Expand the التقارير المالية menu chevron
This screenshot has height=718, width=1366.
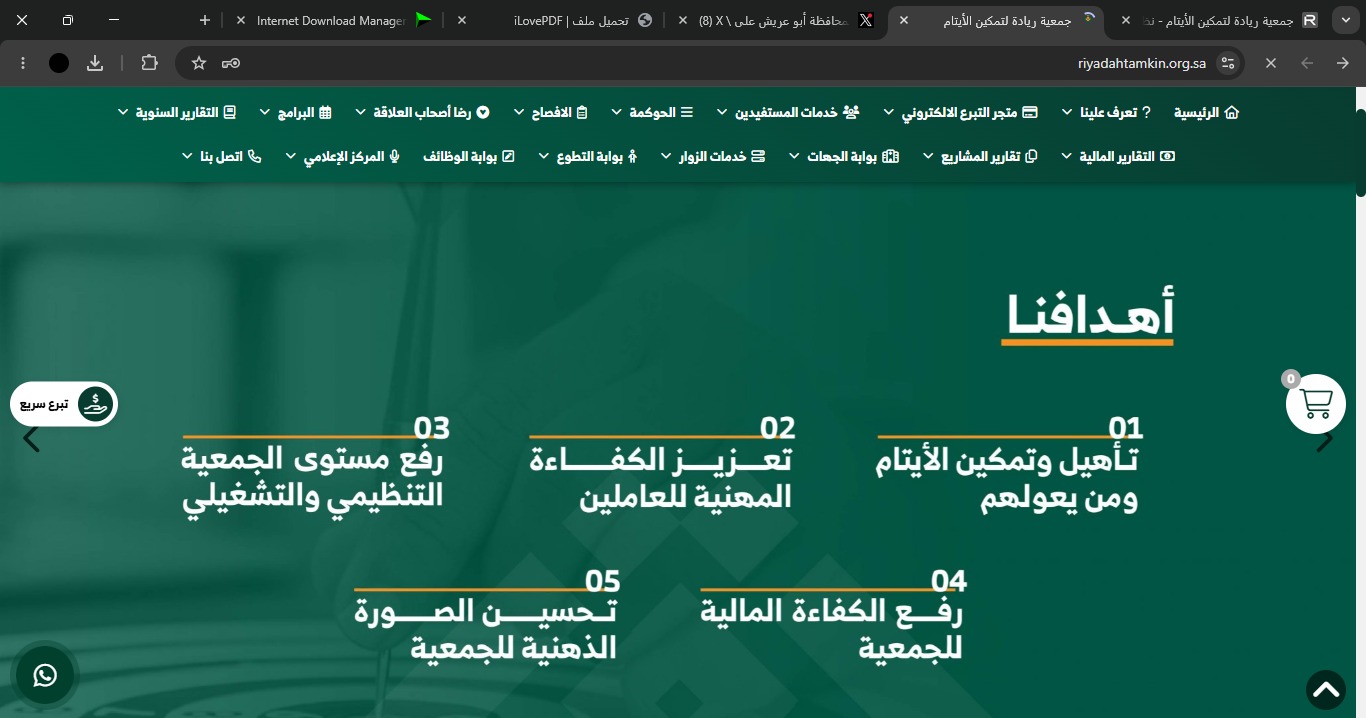tap(1066, 157)
